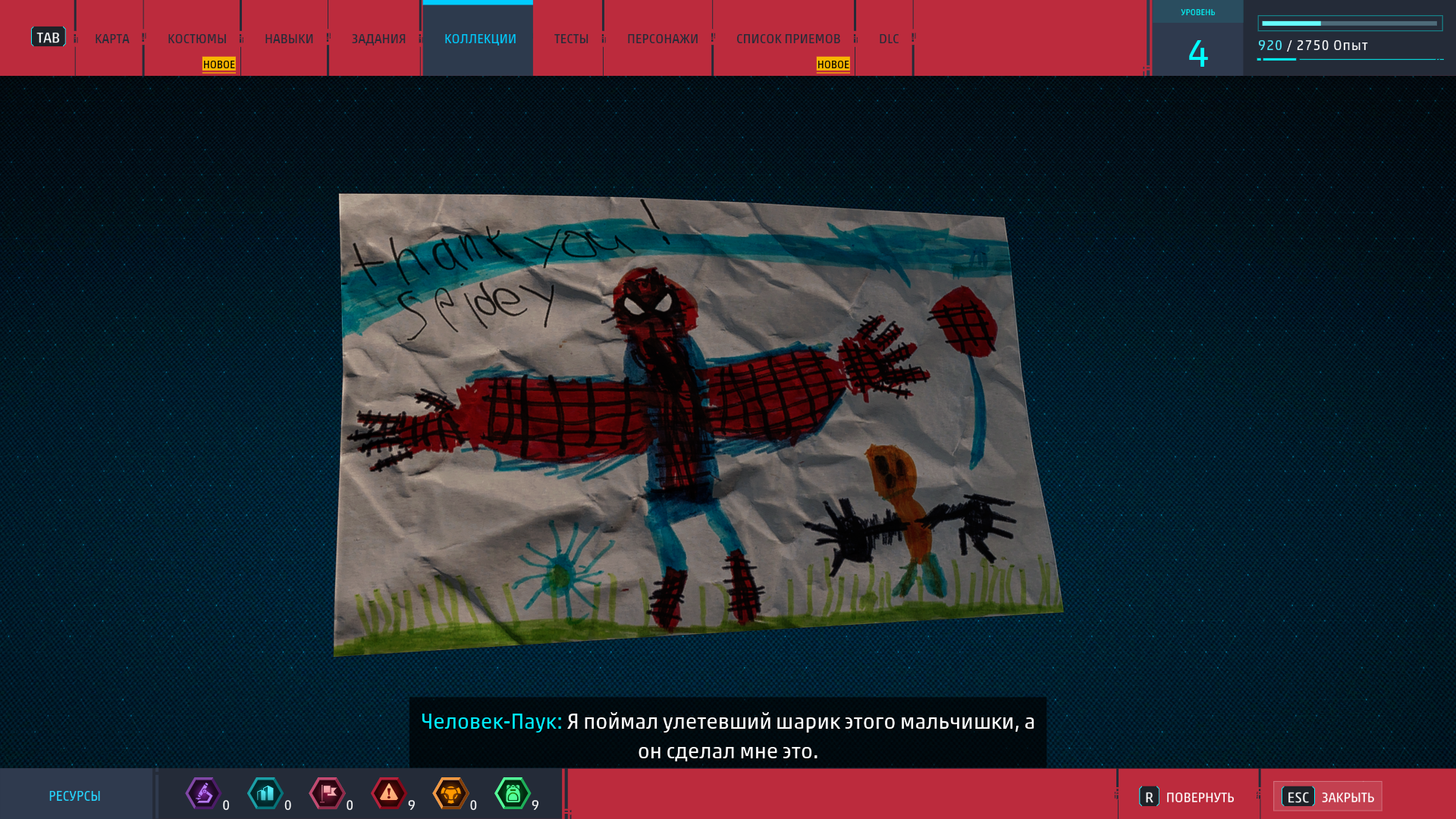
Task: Click the backpack token count 9
Action: tap(535, 805)
